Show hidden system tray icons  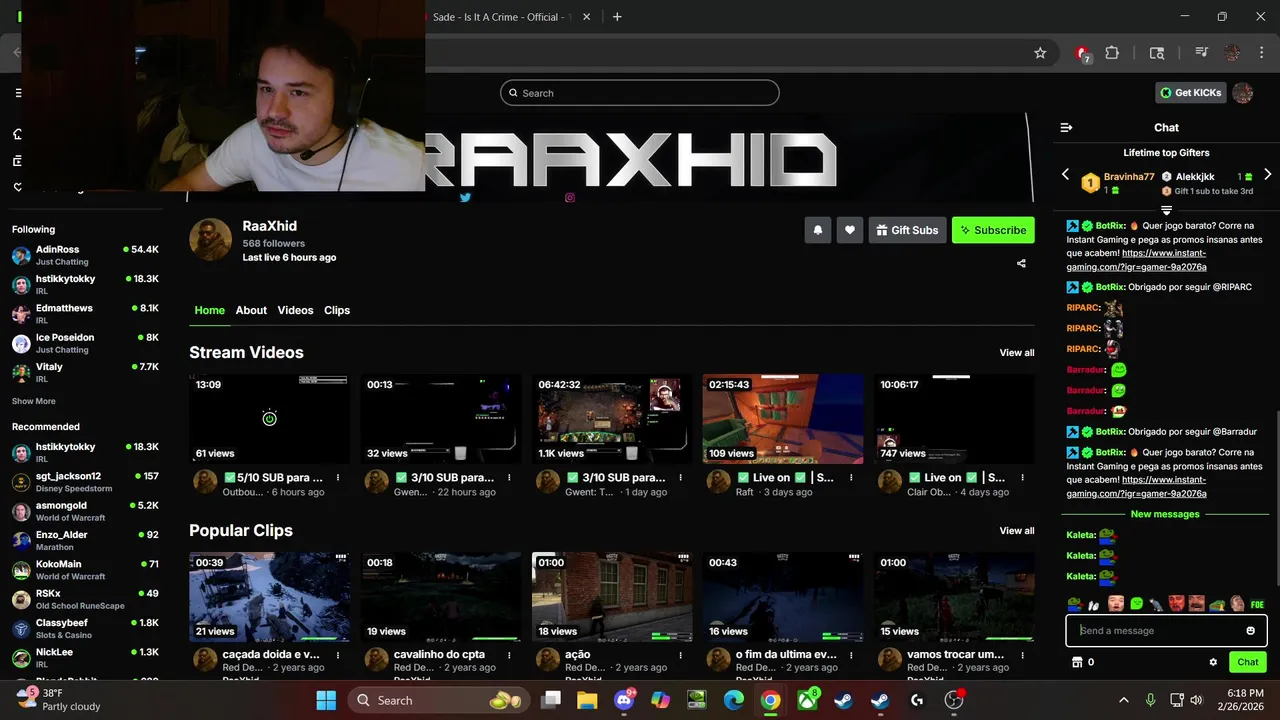pyautogui.click(x=1123, y=700)
